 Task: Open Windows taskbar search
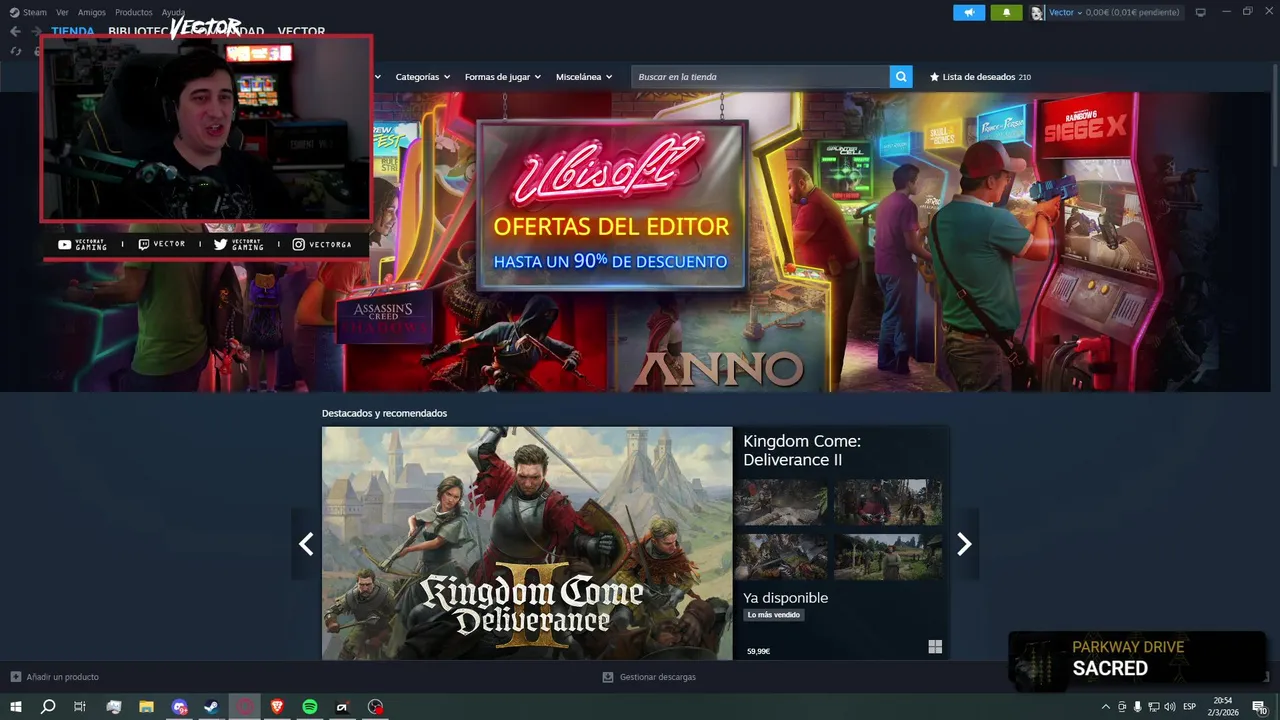pyautogui.click(x=47, y=707)
